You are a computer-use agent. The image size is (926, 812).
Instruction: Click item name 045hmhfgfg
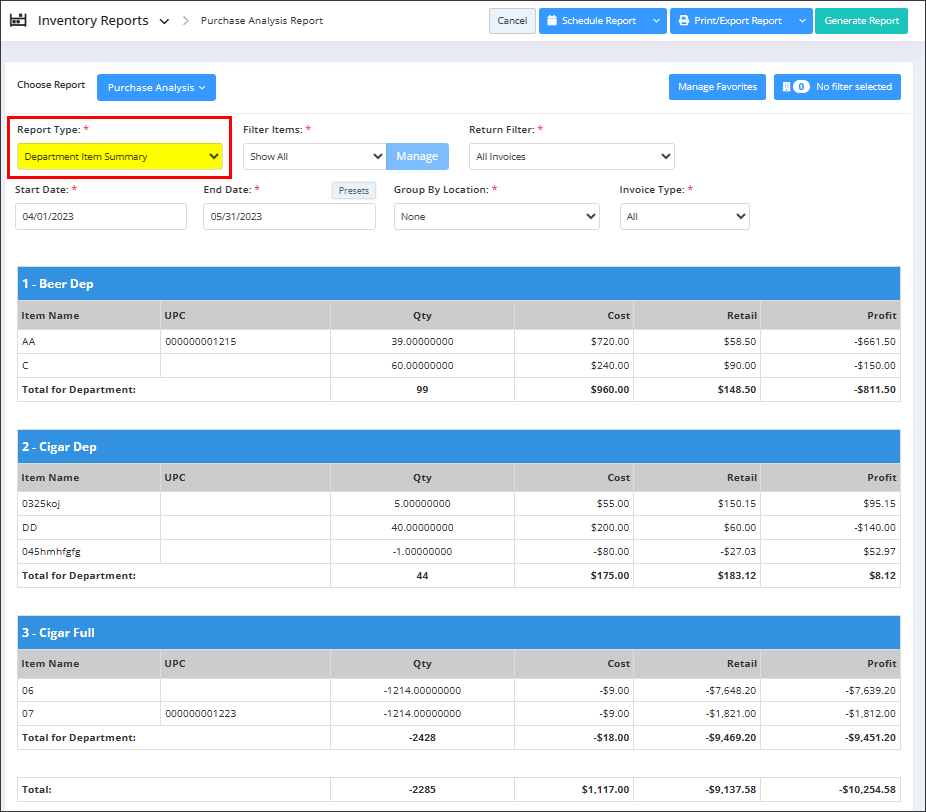[x=51, y=552]
